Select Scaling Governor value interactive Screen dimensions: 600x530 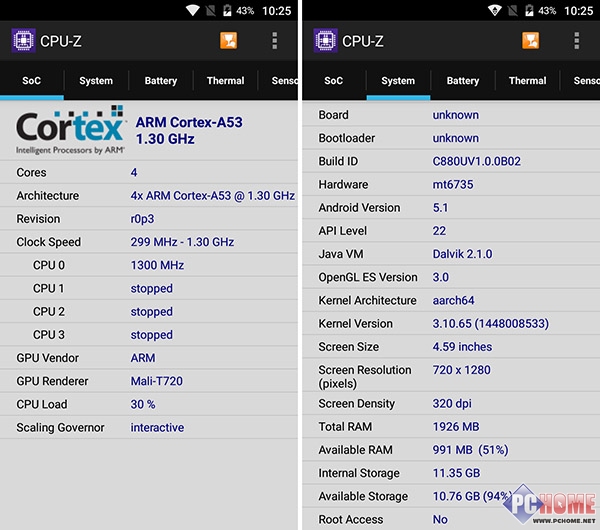coord(157,427)
